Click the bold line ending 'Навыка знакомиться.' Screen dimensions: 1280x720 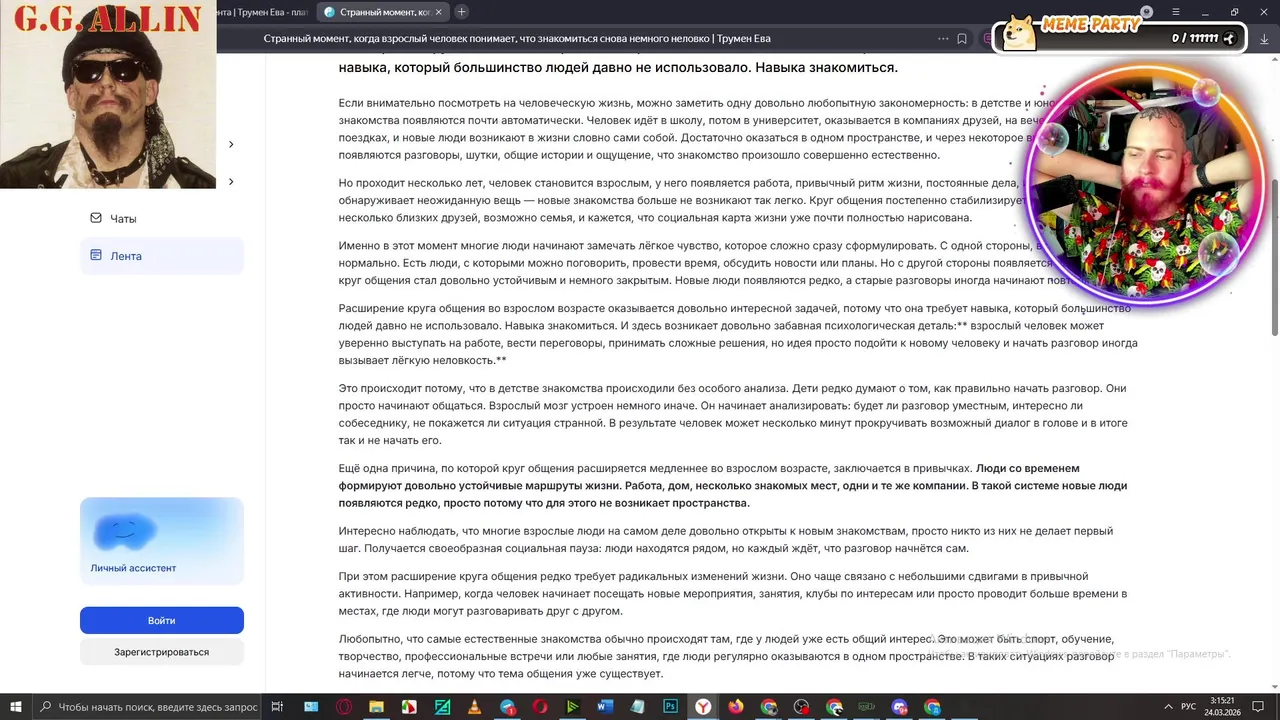(618, 68)
